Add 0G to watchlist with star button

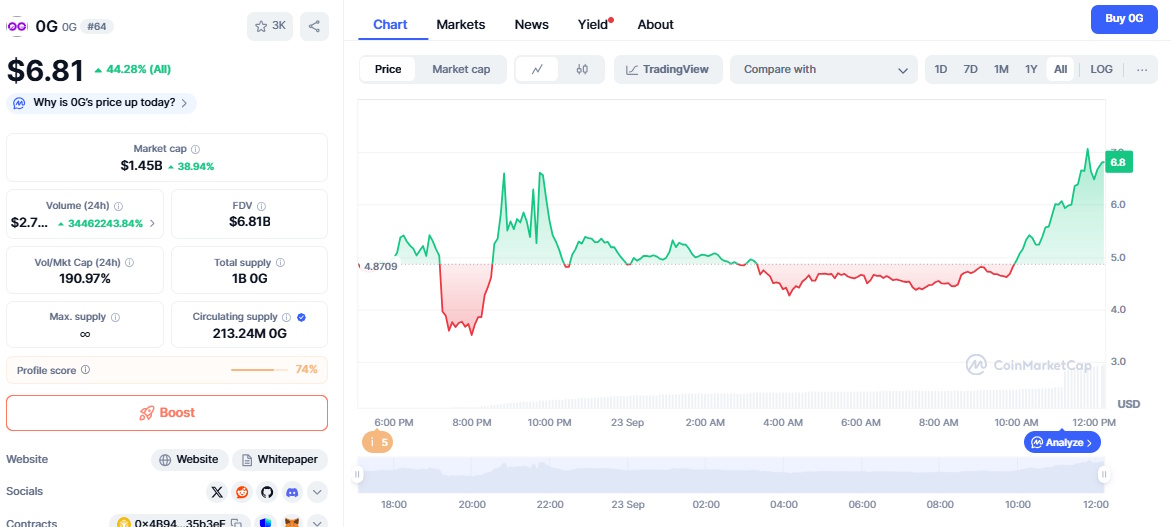(x=270, y=26)
